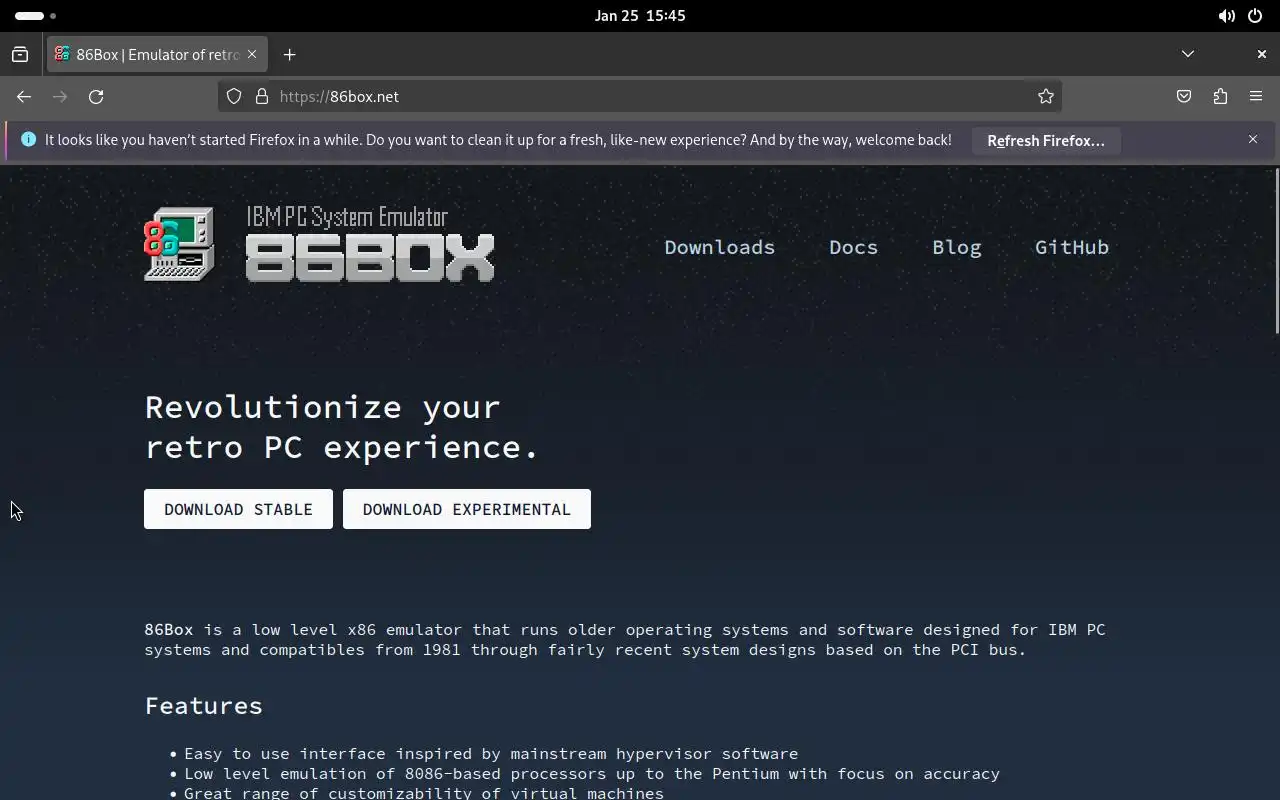Click the 86Box favicon in the tab
Viewport: 1280px width, 800px height.
[62, 55]
